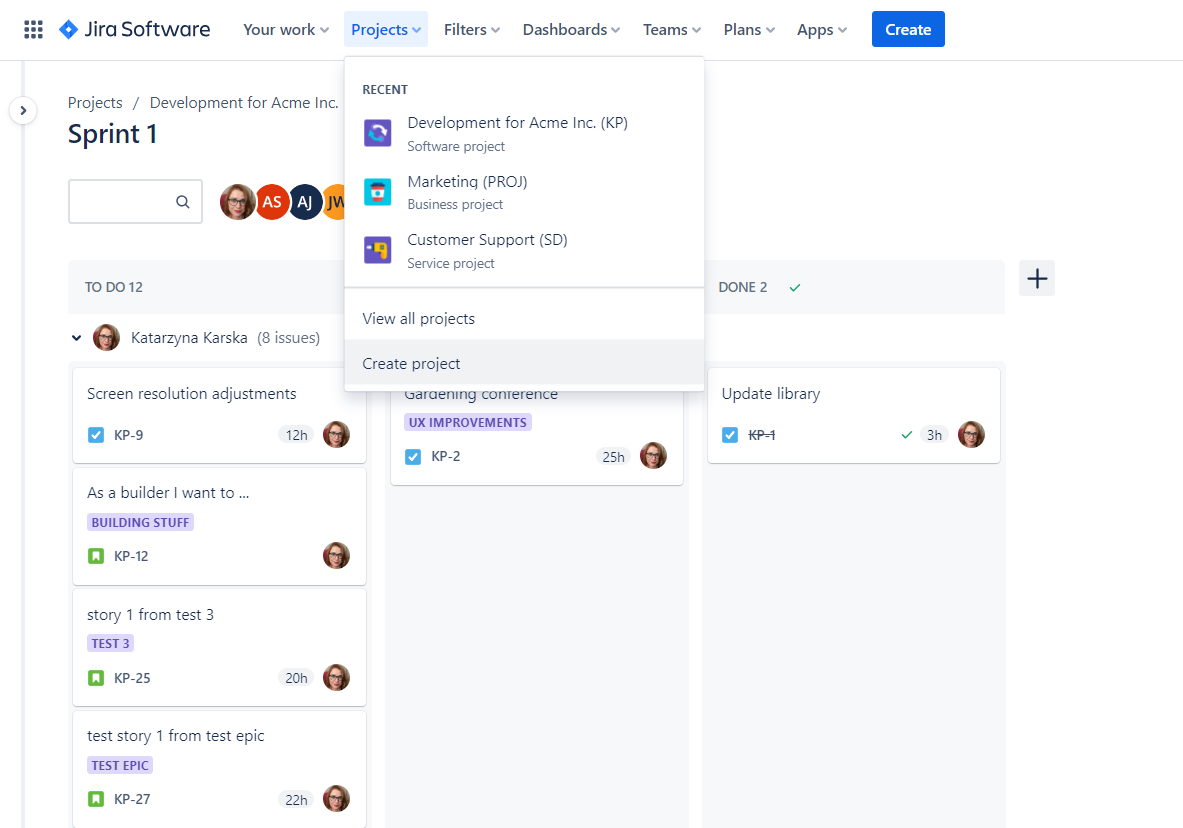Click the Jira Software logo
This screenshot has width=1183, height=828.
(x=134, y=30)
